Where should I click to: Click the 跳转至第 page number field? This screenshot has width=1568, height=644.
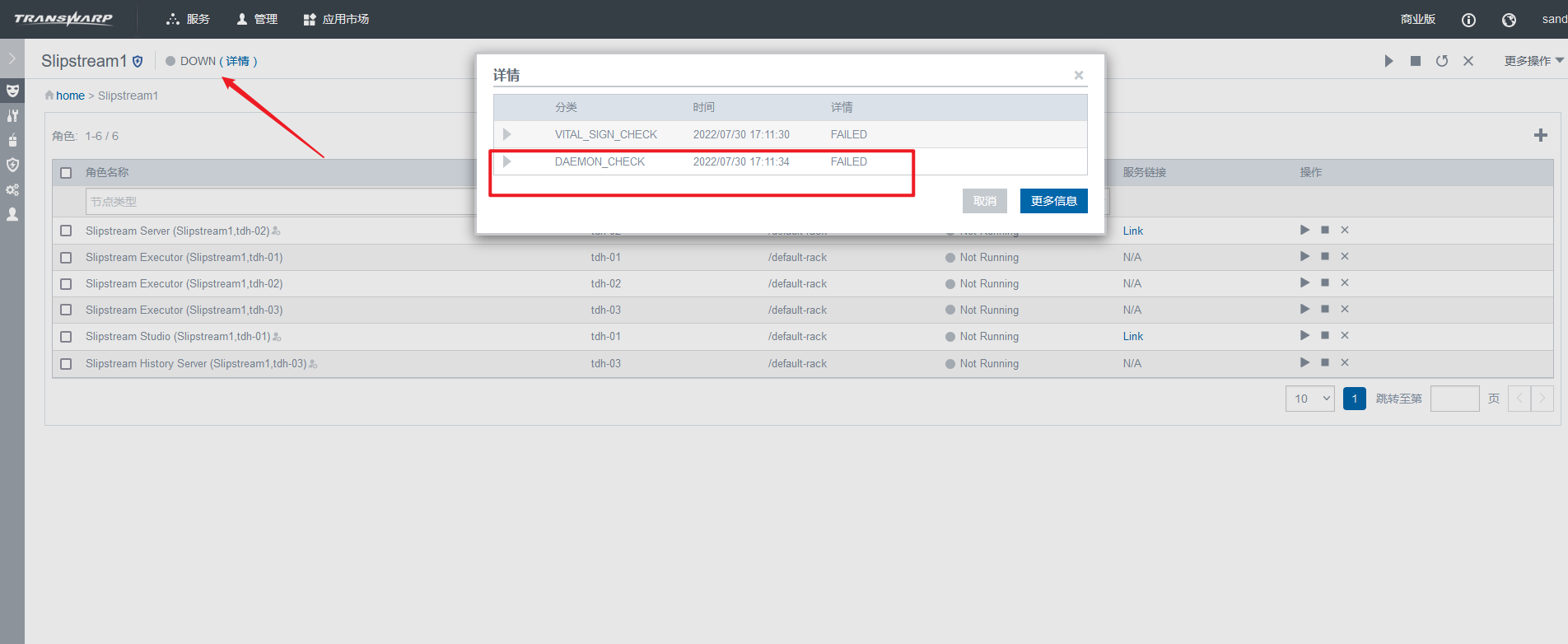[1455, 399]
